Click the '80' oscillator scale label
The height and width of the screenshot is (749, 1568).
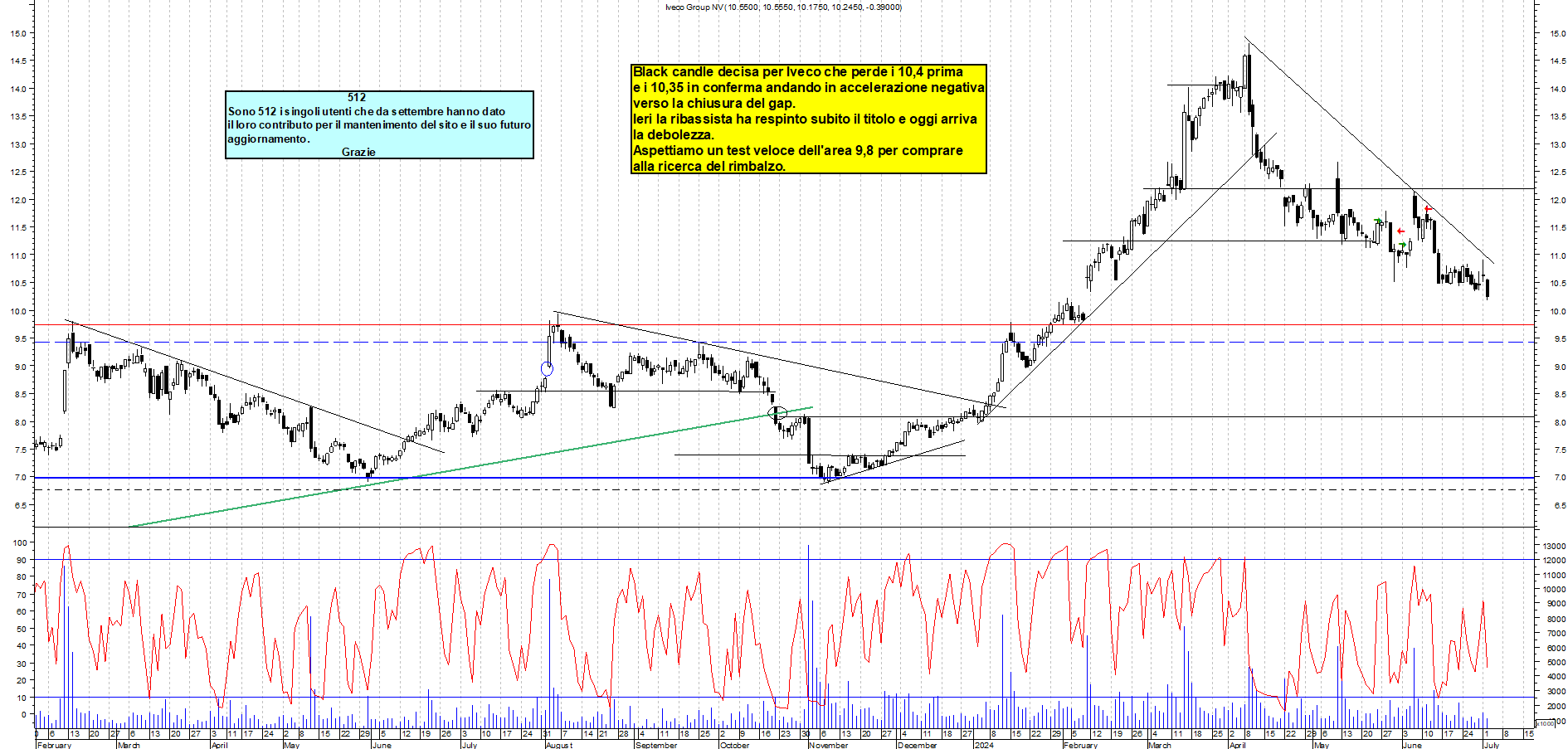tap(22, 576)
